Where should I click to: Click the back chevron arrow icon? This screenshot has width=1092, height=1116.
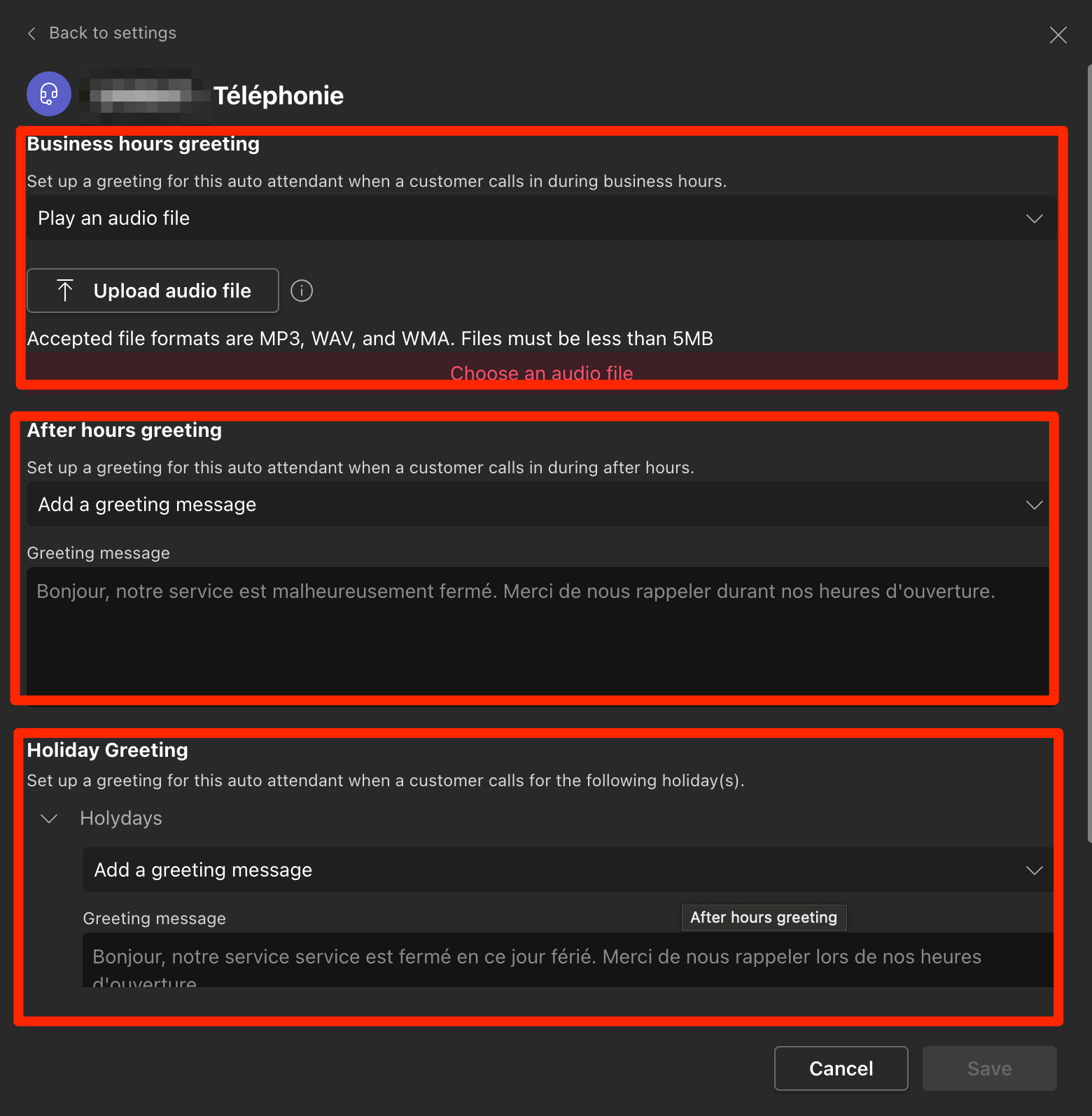(x=31, y=34)
